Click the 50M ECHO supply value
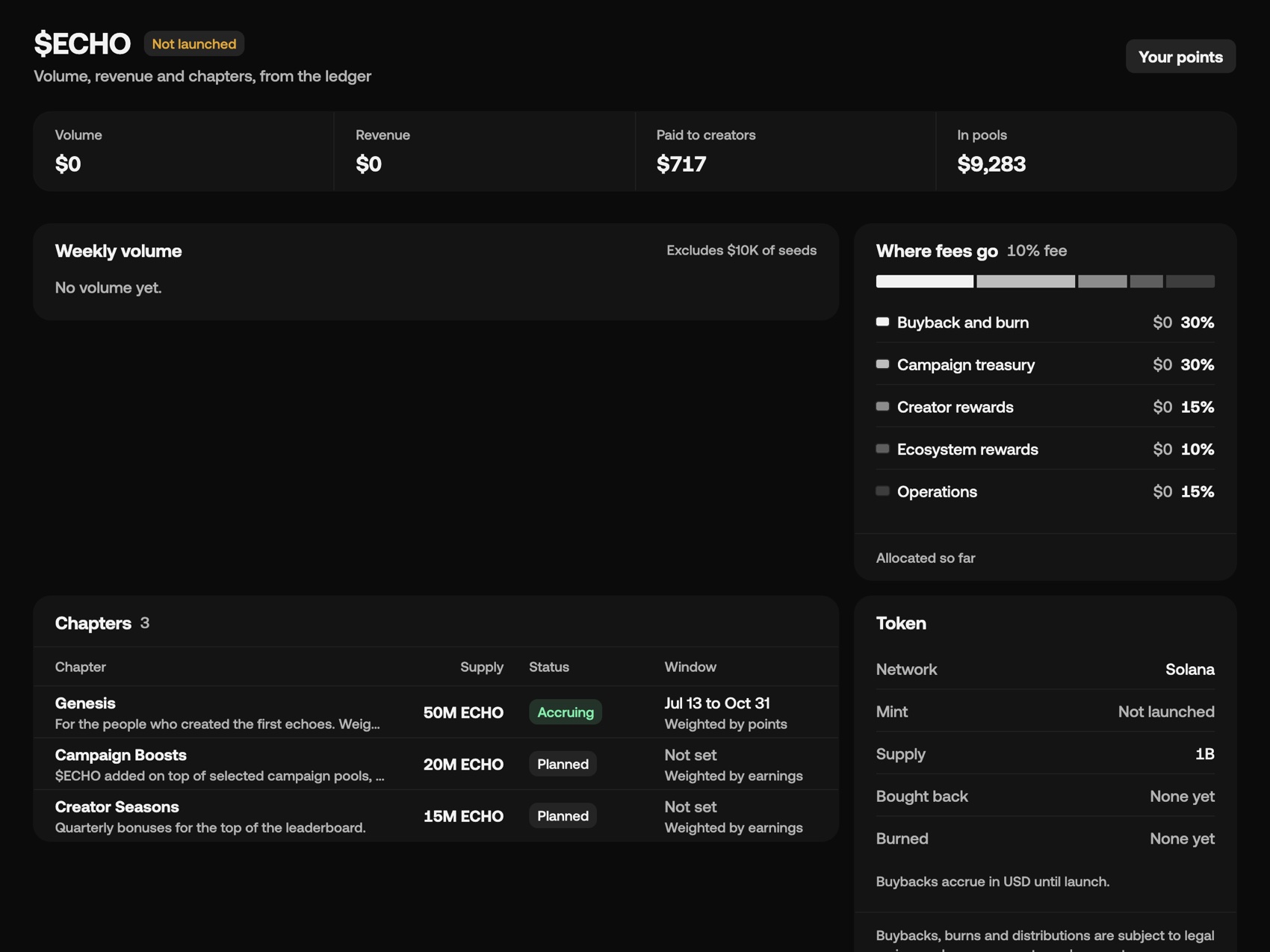1270x952 pixels. pyautogui.click(x=463, y=712)
